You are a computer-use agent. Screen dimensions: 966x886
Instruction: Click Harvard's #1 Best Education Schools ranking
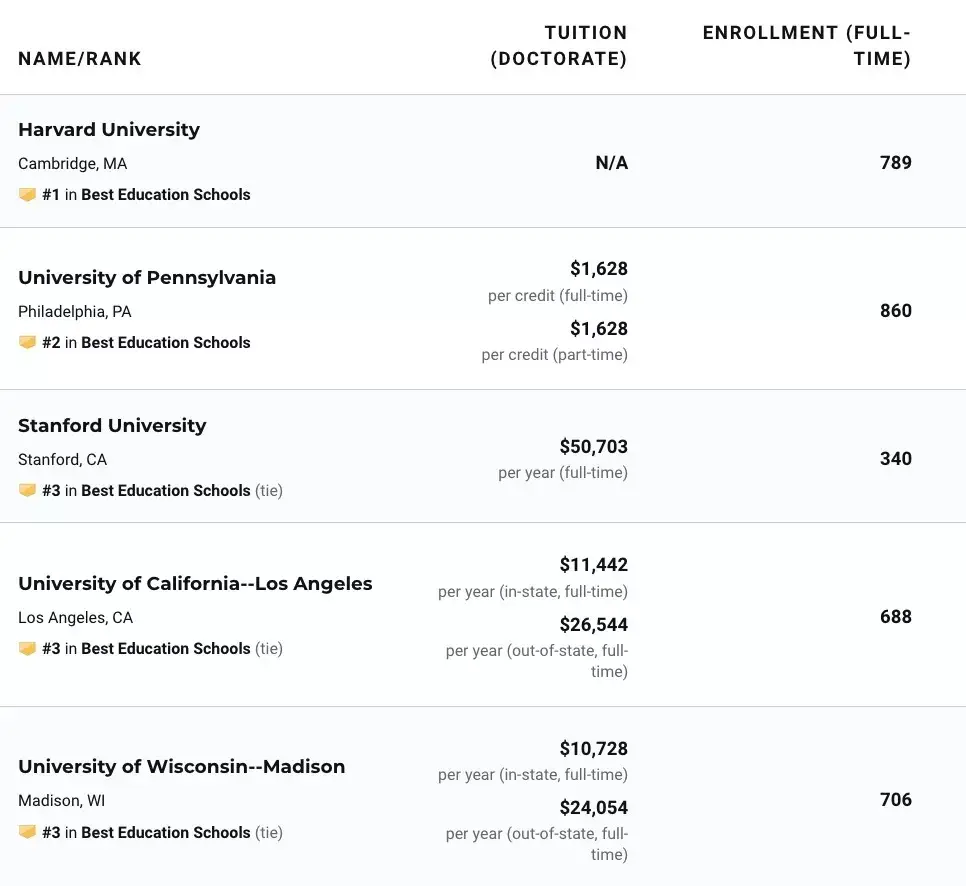(146, 195)
